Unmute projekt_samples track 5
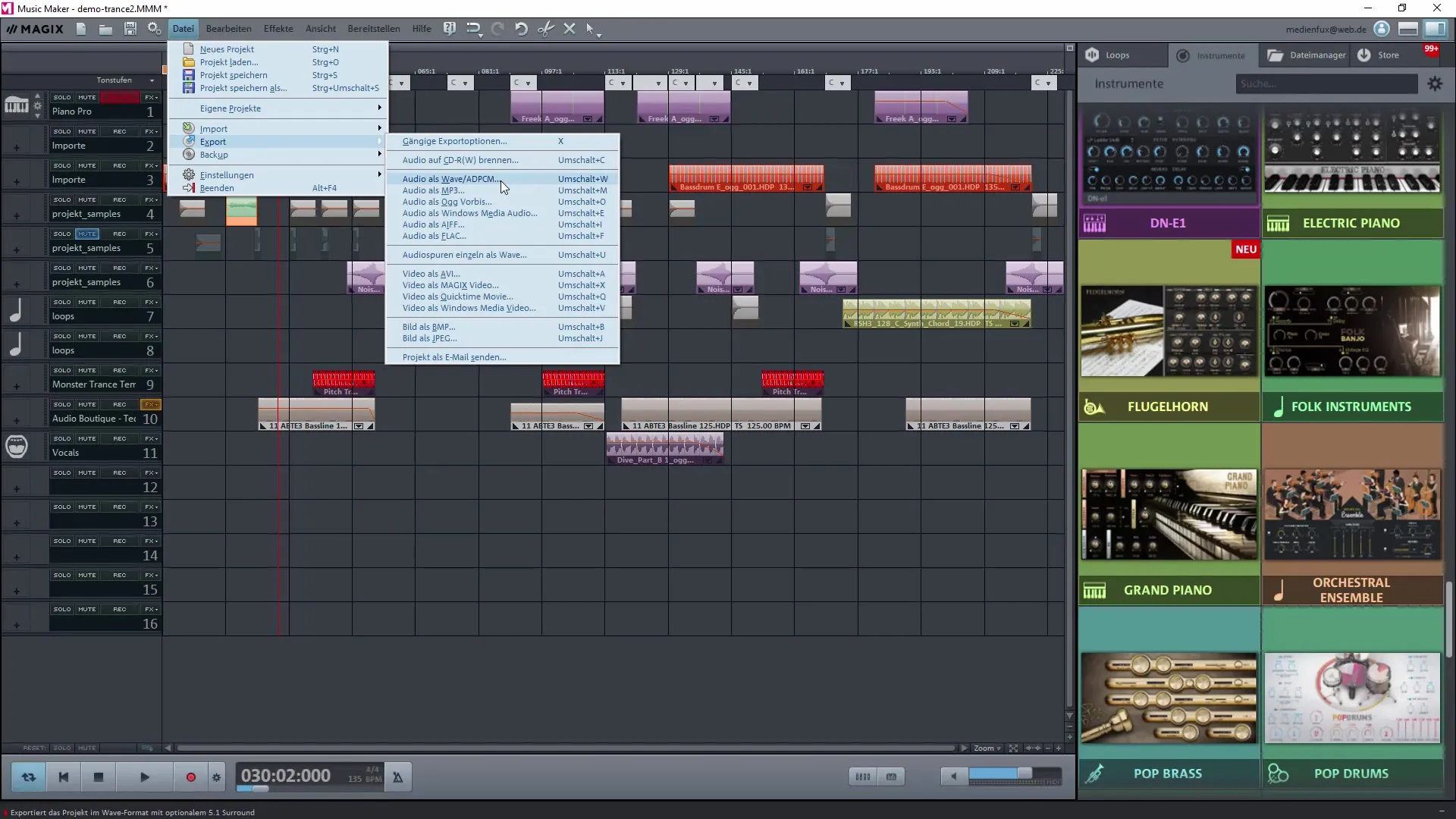1456x819 pixels. coord(87,234)
